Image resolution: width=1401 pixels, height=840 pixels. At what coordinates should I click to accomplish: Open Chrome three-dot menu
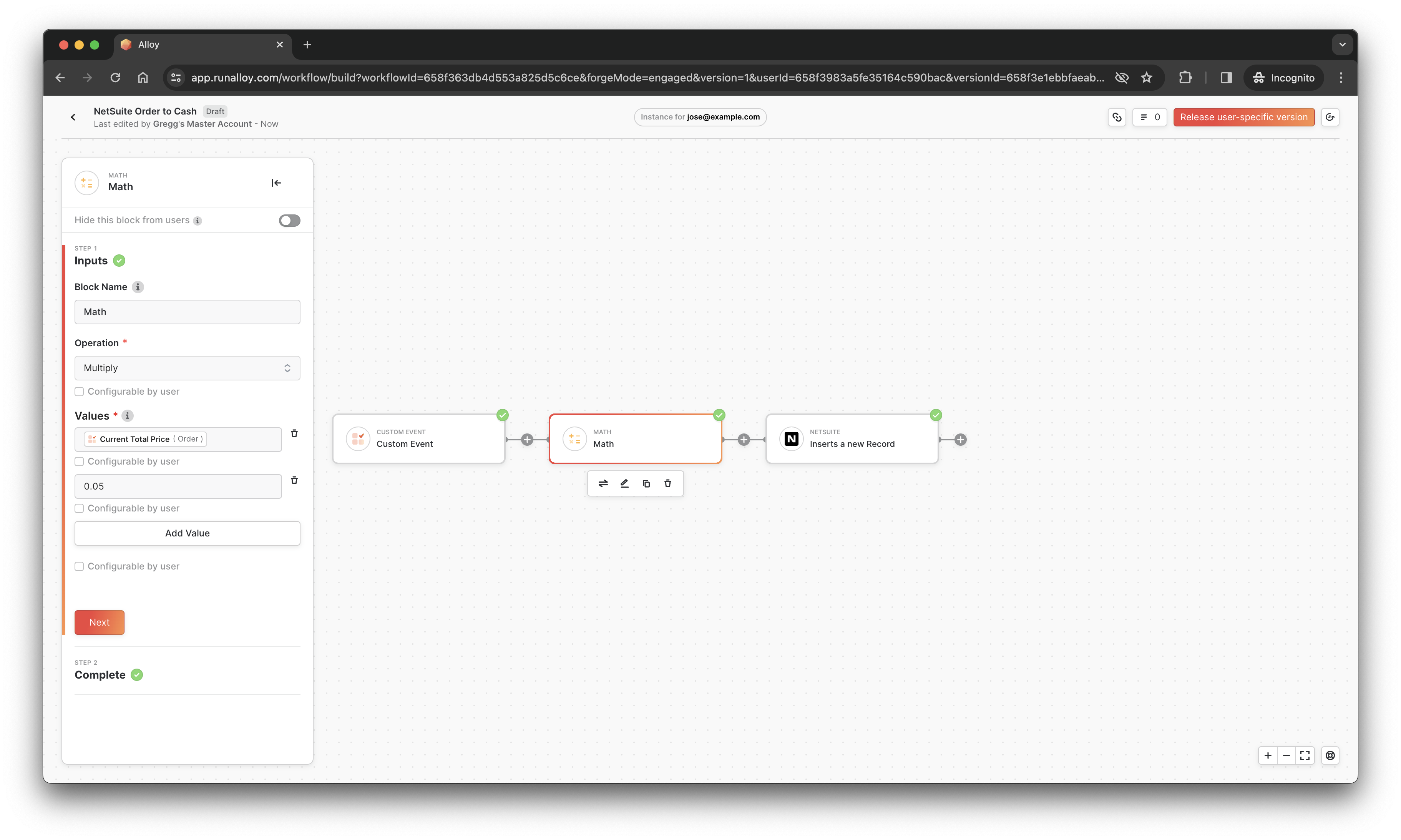1341,78
